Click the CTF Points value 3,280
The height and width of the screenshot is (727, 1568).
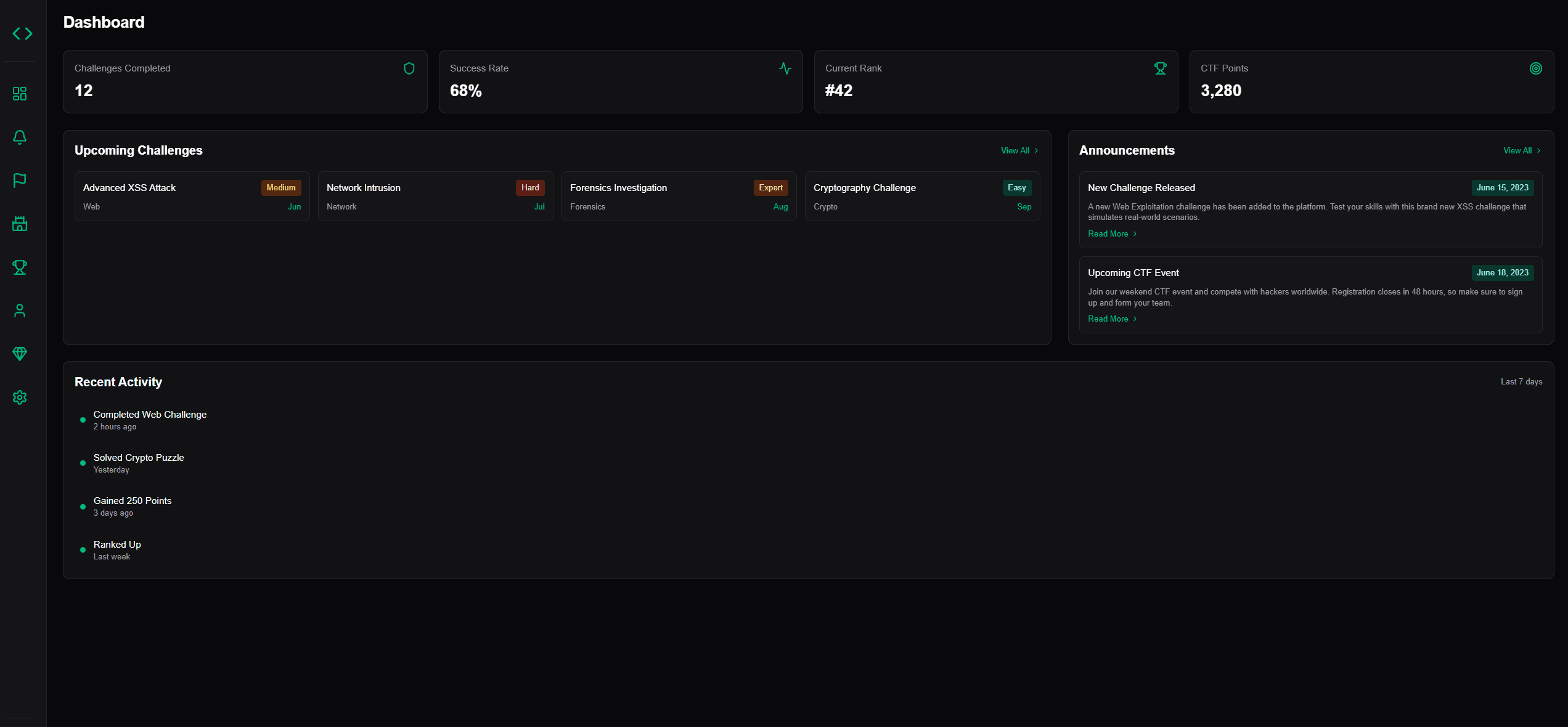click(x=1221, y=91)
